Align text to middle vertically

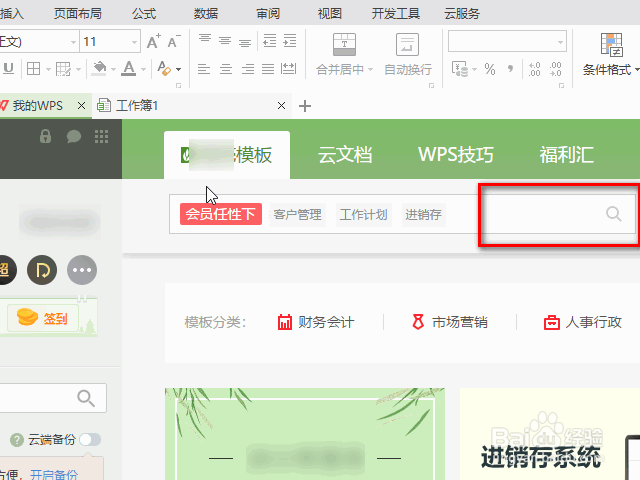[x=225, y=40]
